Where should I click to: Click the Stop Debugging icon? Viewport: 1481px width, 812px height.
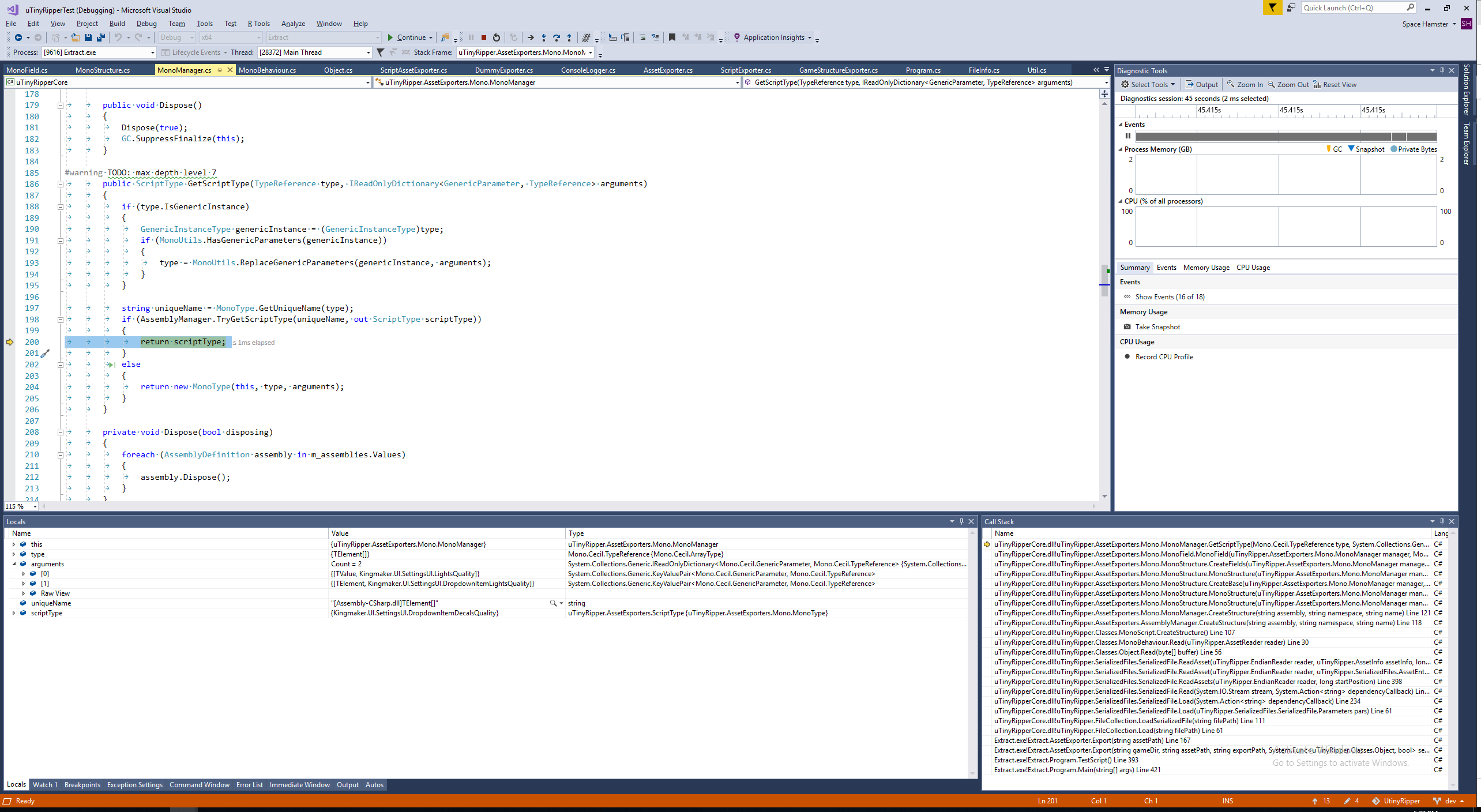484,37
